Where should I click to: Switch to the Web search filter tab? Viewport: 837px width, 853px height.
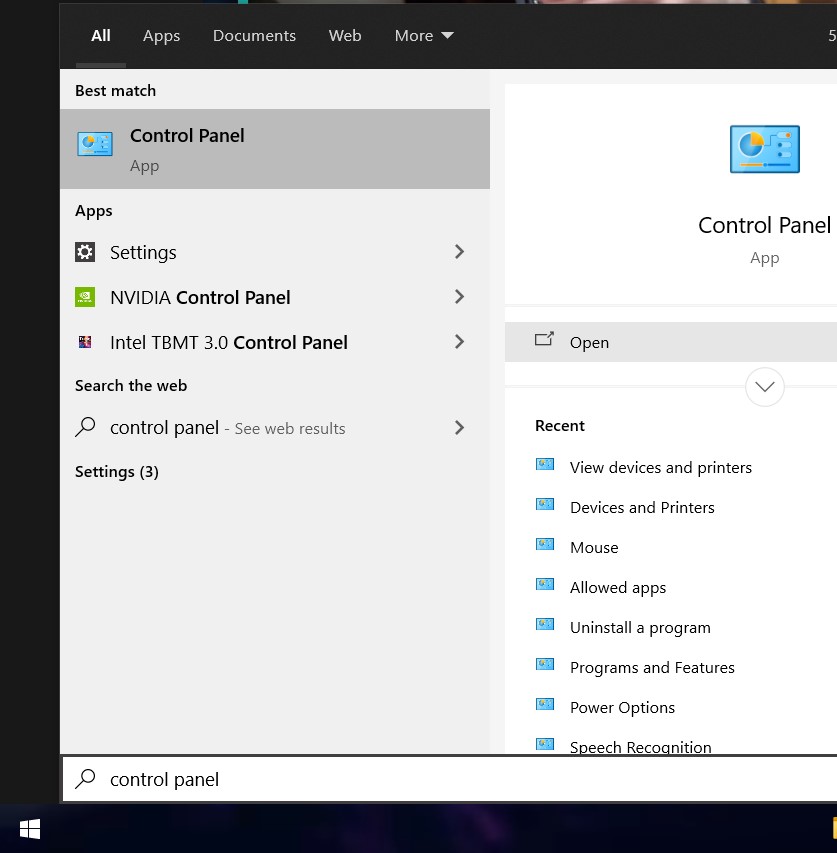tap(345, 36)
